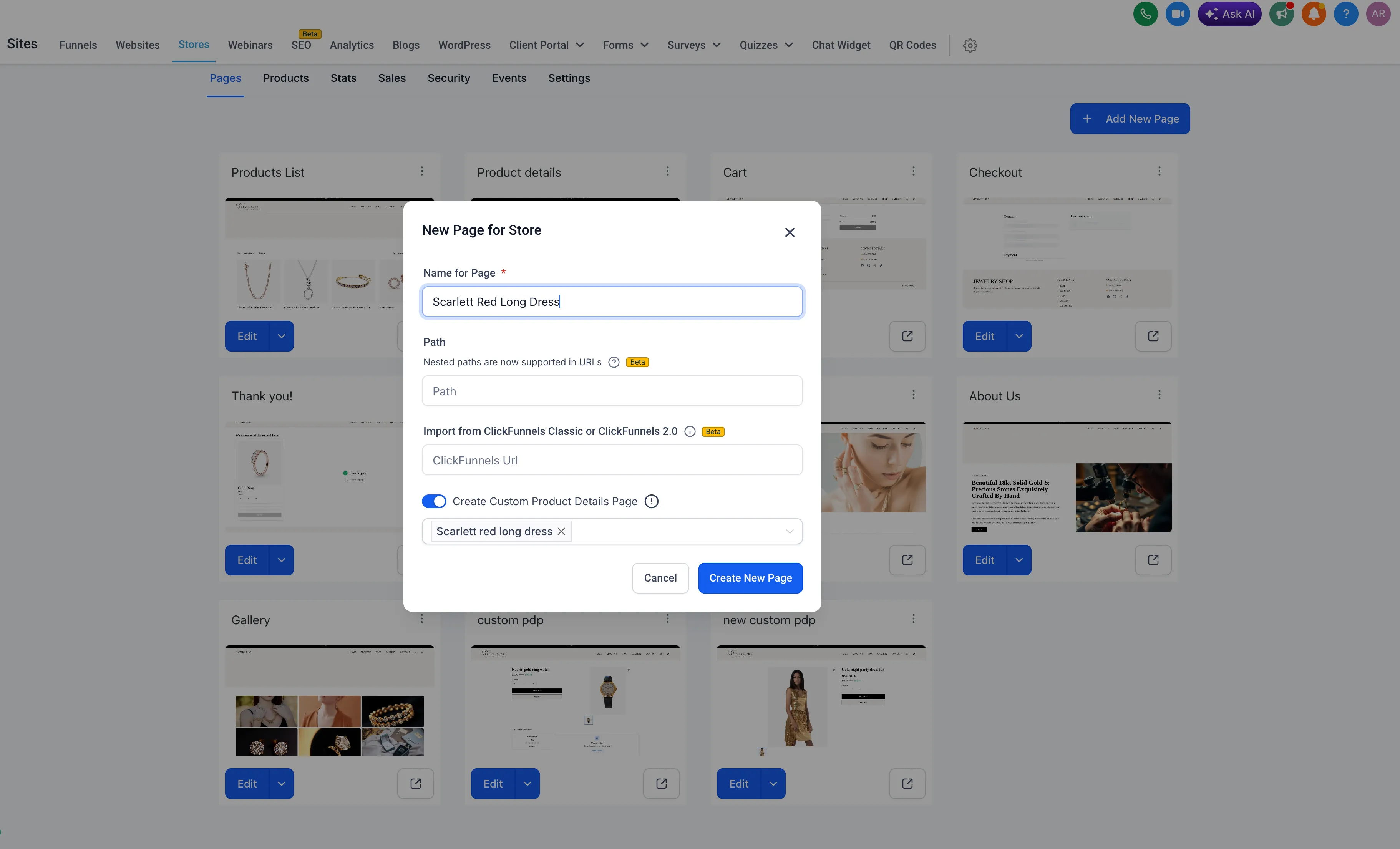Open help via question mark icon
The width and height of the screenshot is (1400, 849).
tap(1345, 14)
